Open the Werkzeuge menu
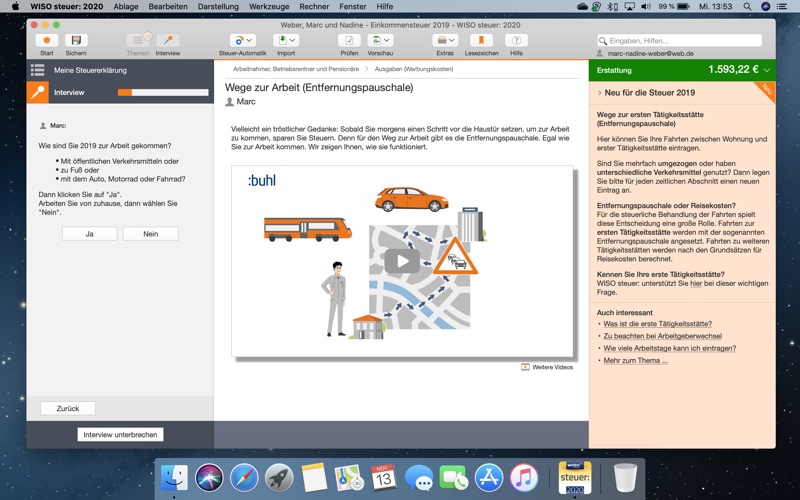 tap(269, 7)
